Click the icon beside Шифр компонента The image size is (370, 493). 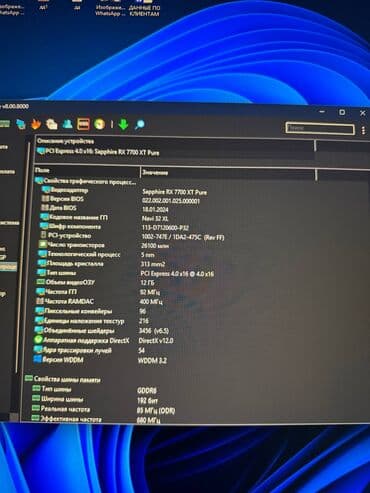pyautogui.click(x=44, y=226)
